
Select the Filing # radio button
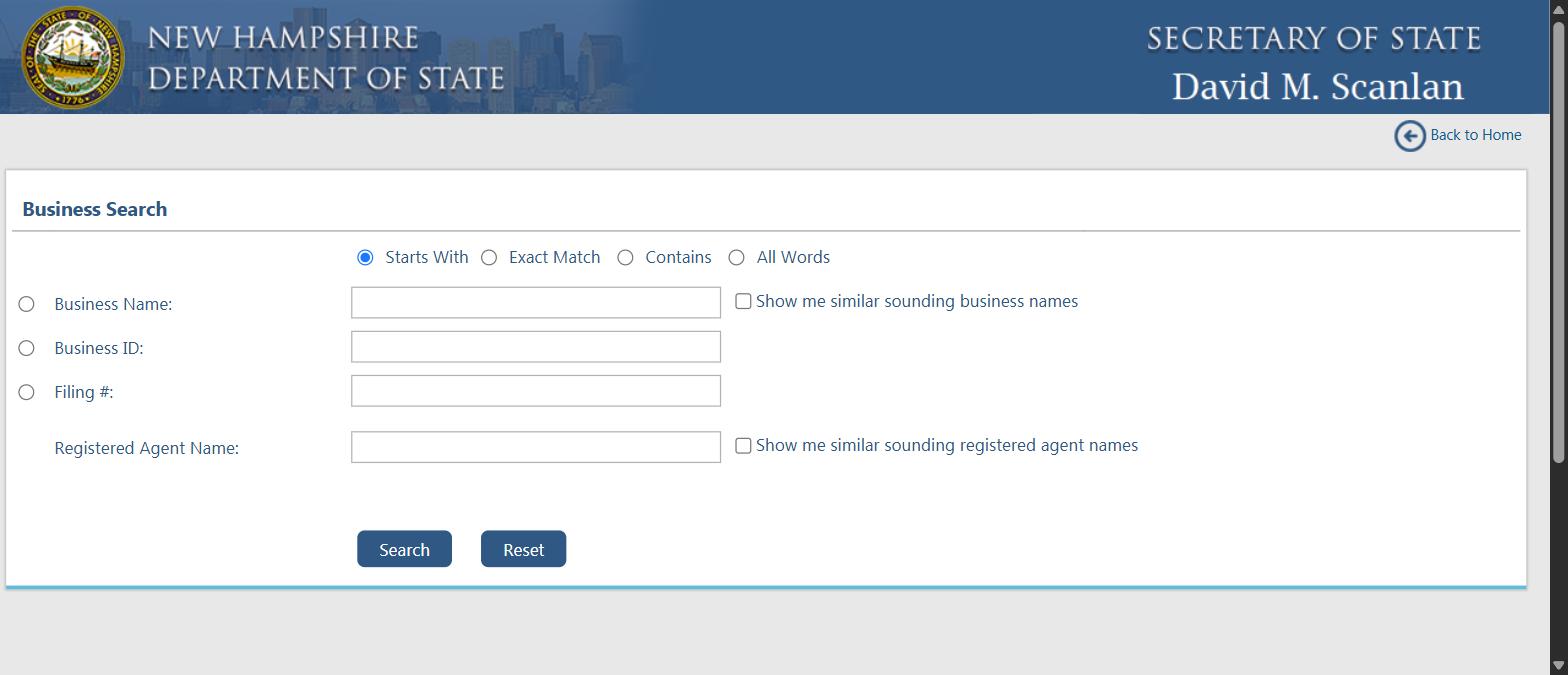[27, 392]
